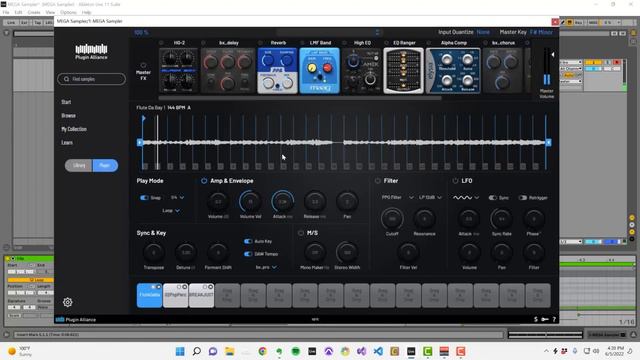640x360 pixels.
Task: Select the blue FluteDaBay sample pad
Action: tap(149, 295)
